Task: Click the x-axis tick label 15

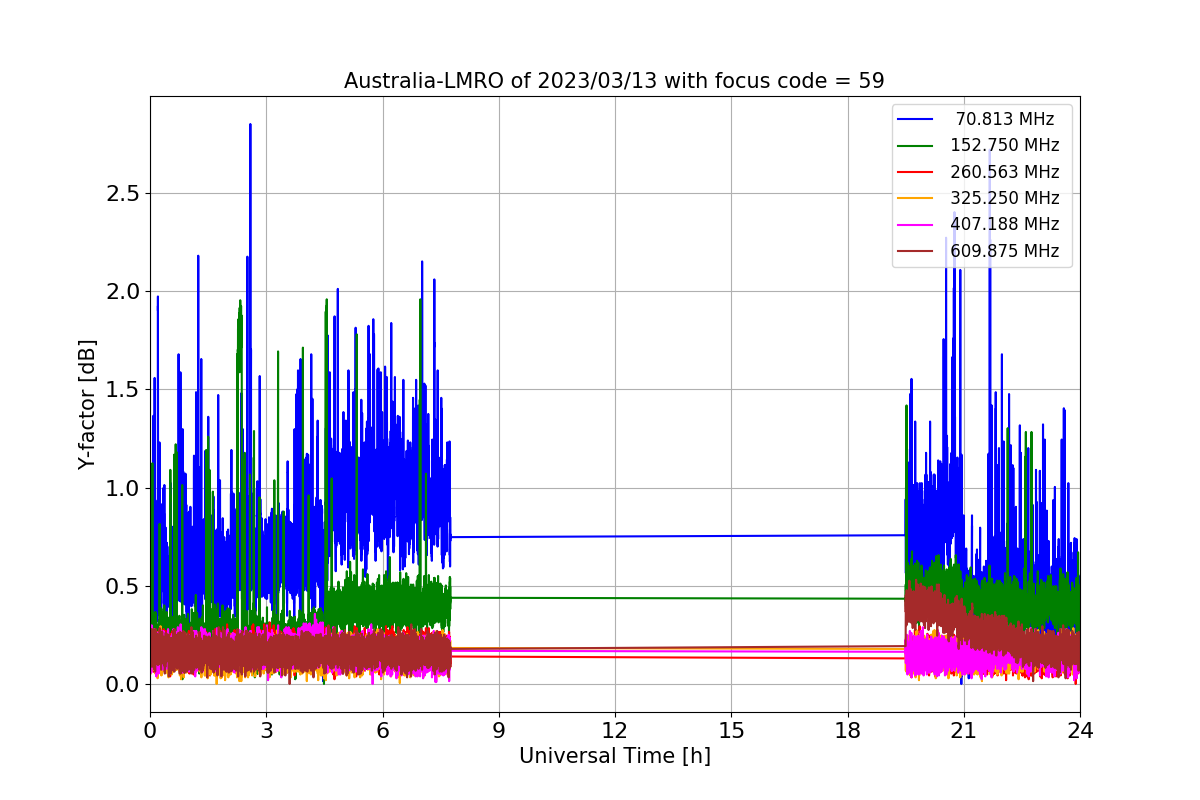Action: click(x=731, y=730)
